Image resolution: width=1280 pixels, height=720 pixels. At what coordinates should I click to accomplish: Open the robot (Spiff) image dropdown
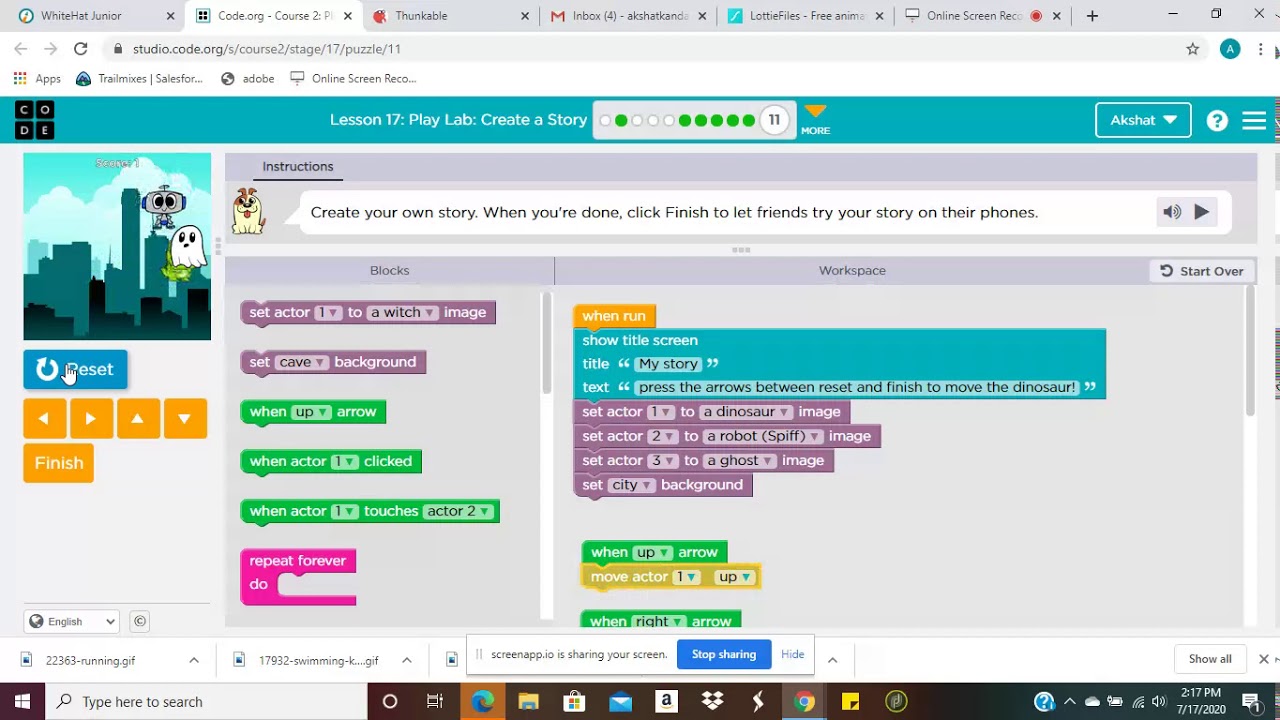[764, 436]
